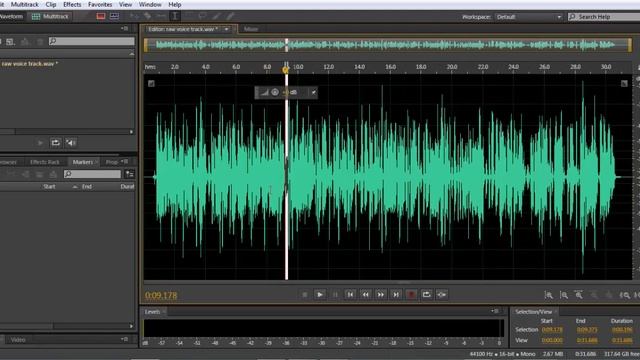Fast forward the playhead
Screen dimensions: 640x360
pyautogui.click(x=380, y=294)
